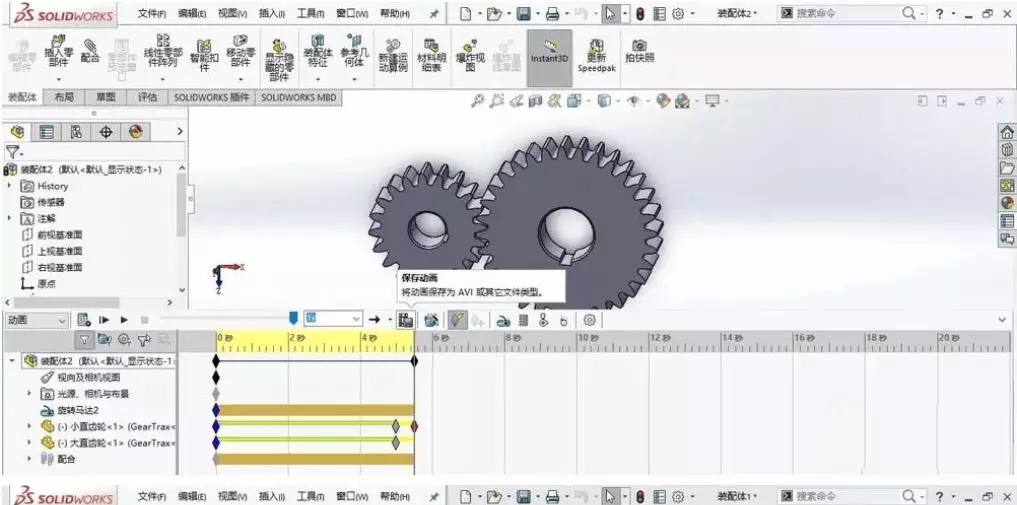Expand the 小直齿轮<1> timeline tree item

(x=29, y=426)
